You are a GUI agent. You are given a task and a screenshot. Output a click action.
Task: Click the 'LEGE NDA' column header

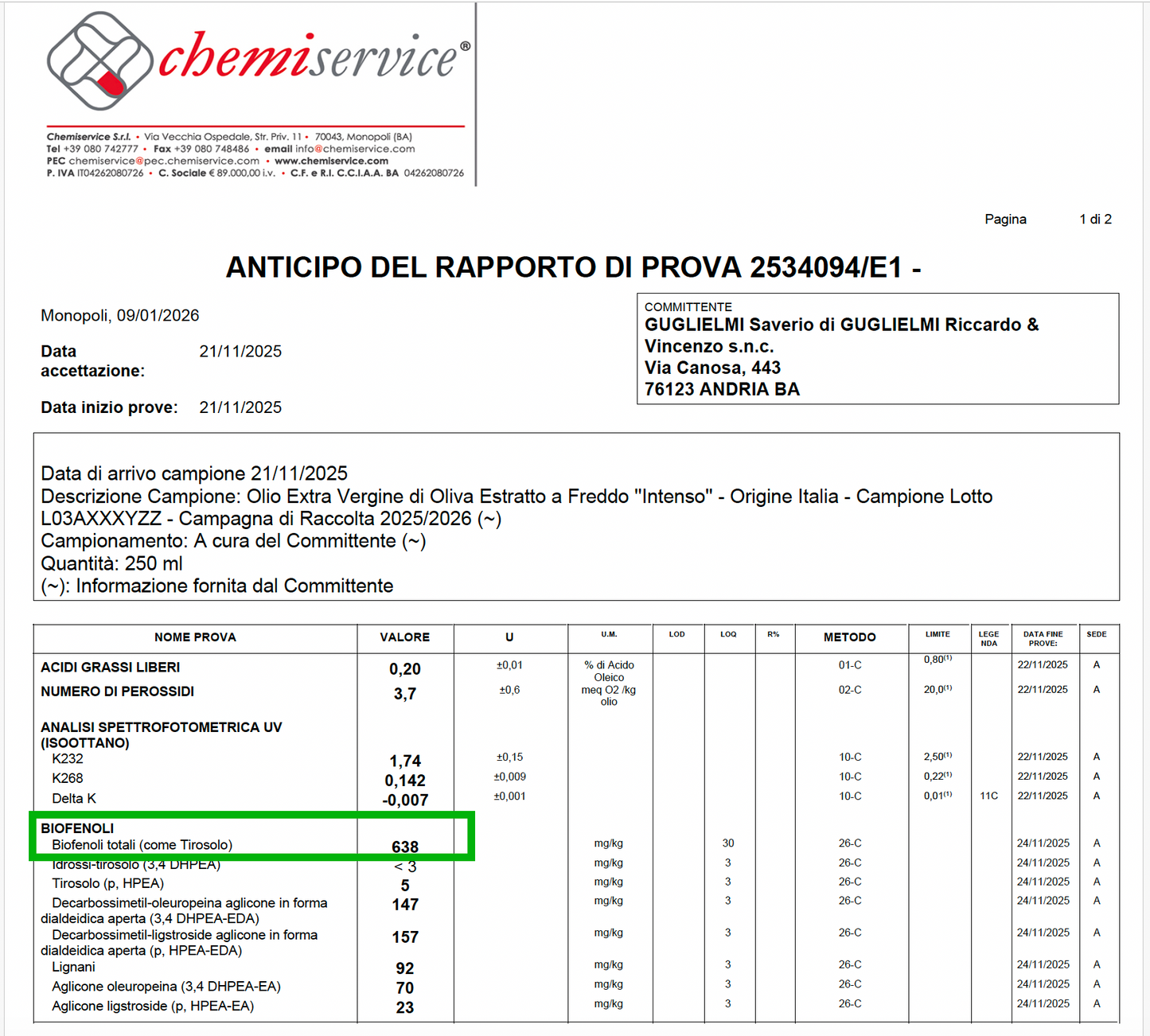click(x=988, y=639)
